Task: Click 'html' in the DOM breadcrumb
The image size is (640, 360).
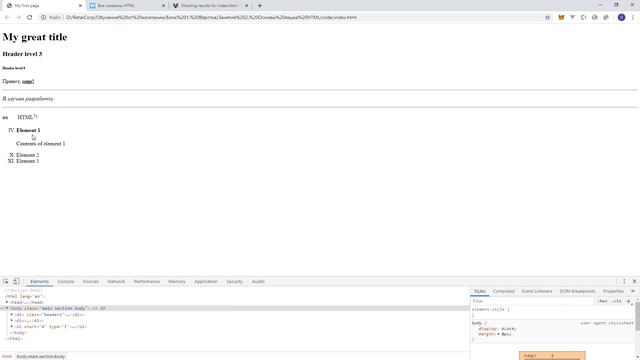Action: point(7,356)
